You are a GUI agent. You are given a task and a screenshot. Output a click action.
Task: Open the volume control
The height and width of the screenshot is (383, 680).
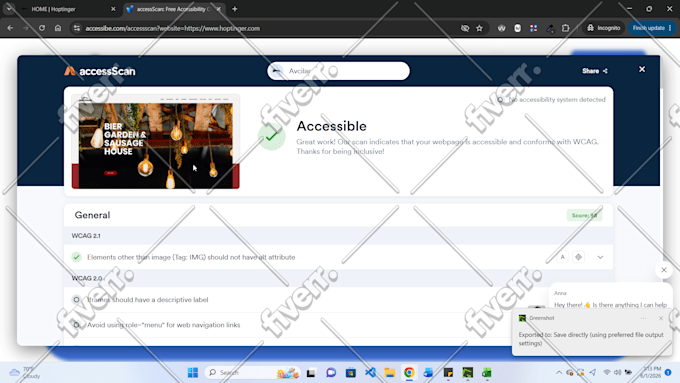point(617,373)
